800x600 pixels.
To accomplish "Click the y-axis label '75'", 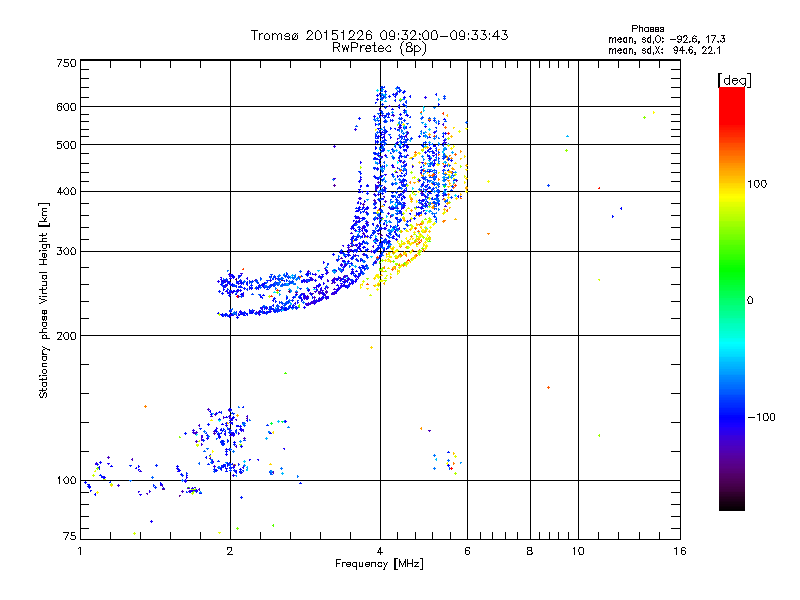I will [70, 536].
